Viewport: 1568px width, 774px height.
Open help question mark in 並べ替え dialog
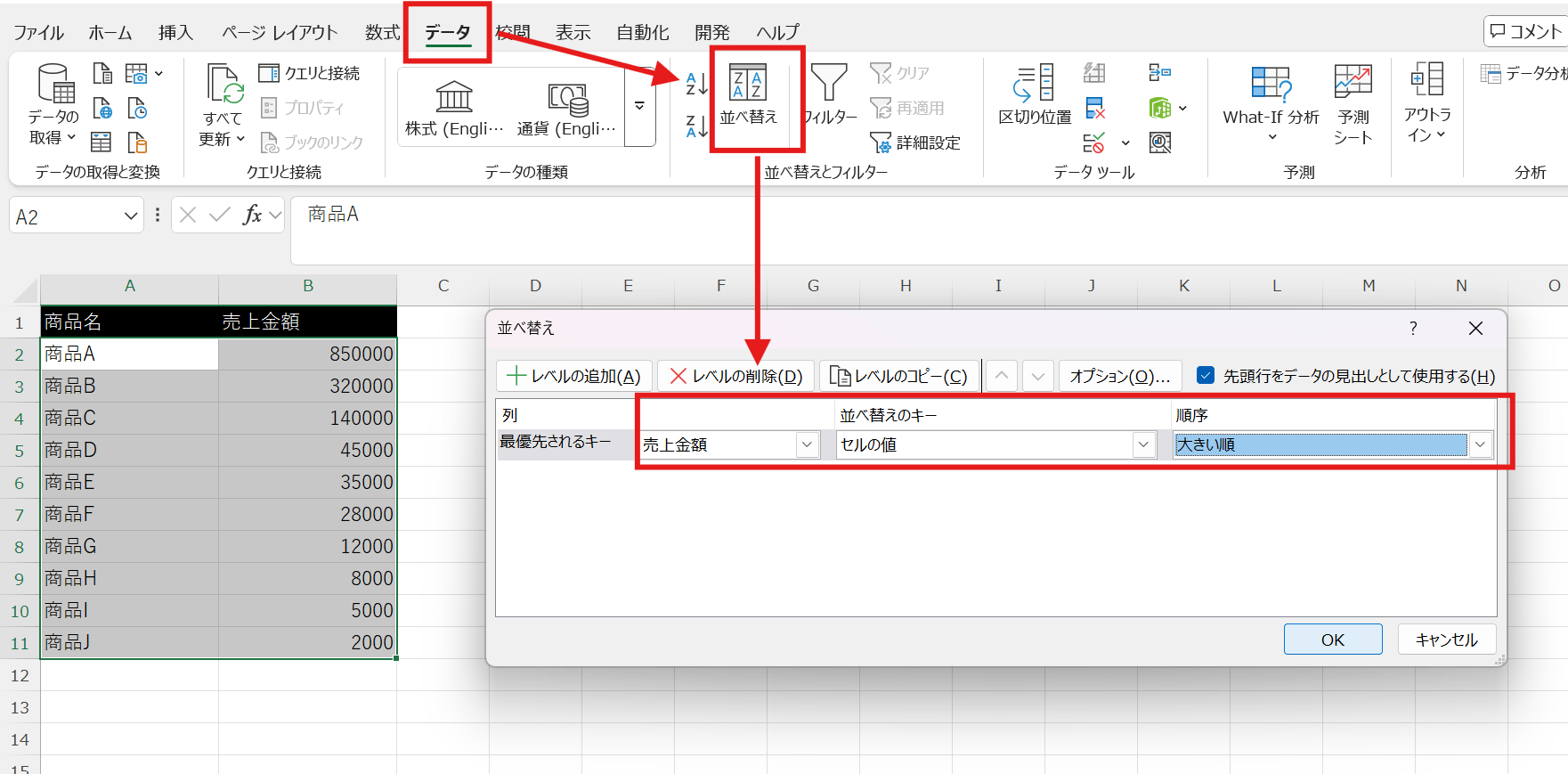pos(1413,329)
